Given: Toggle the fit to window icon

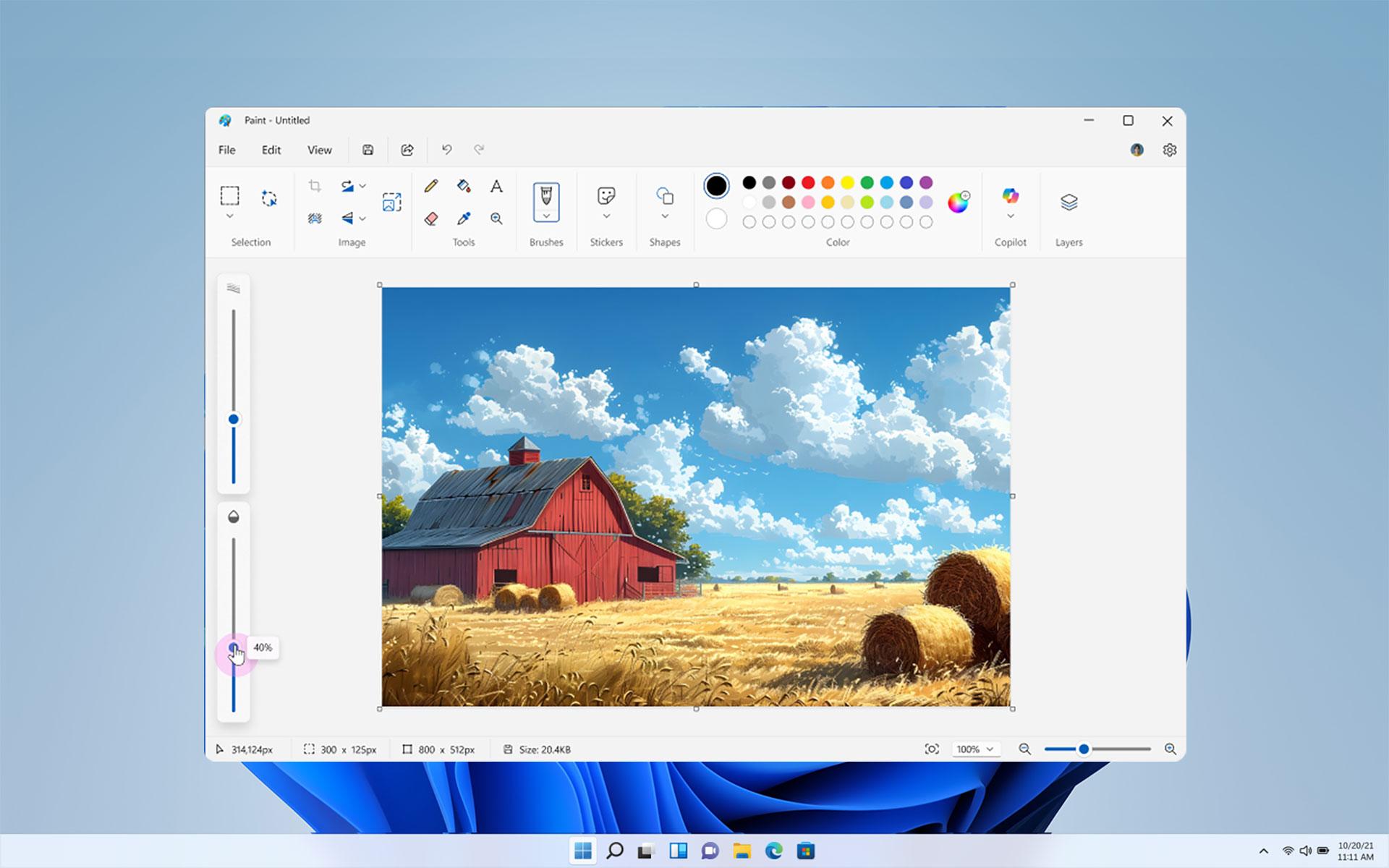Looking at the screenshot, I should (932, 749).
